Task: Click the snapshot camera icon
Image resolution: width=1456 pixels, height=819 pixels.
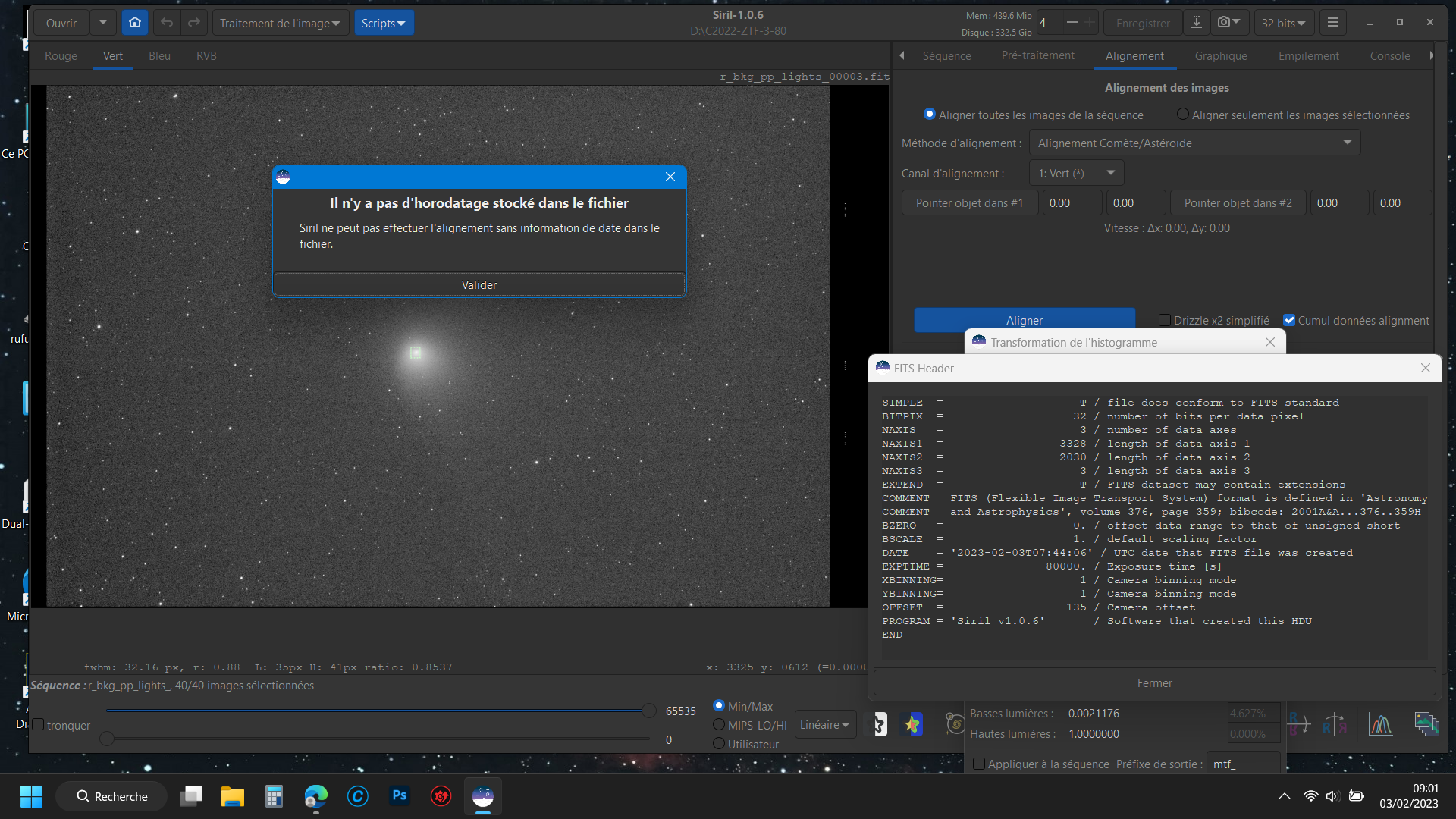Action: [1223, 23]
